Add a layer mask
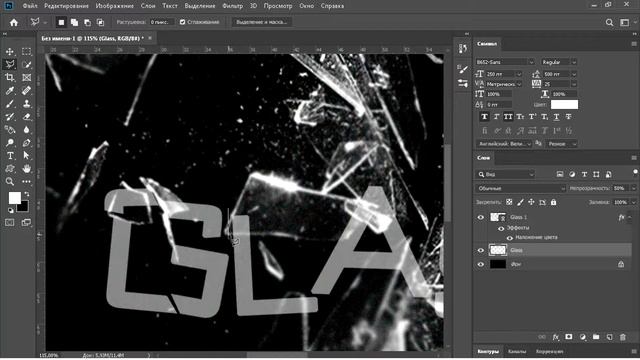640x360 pixels. 569,337
